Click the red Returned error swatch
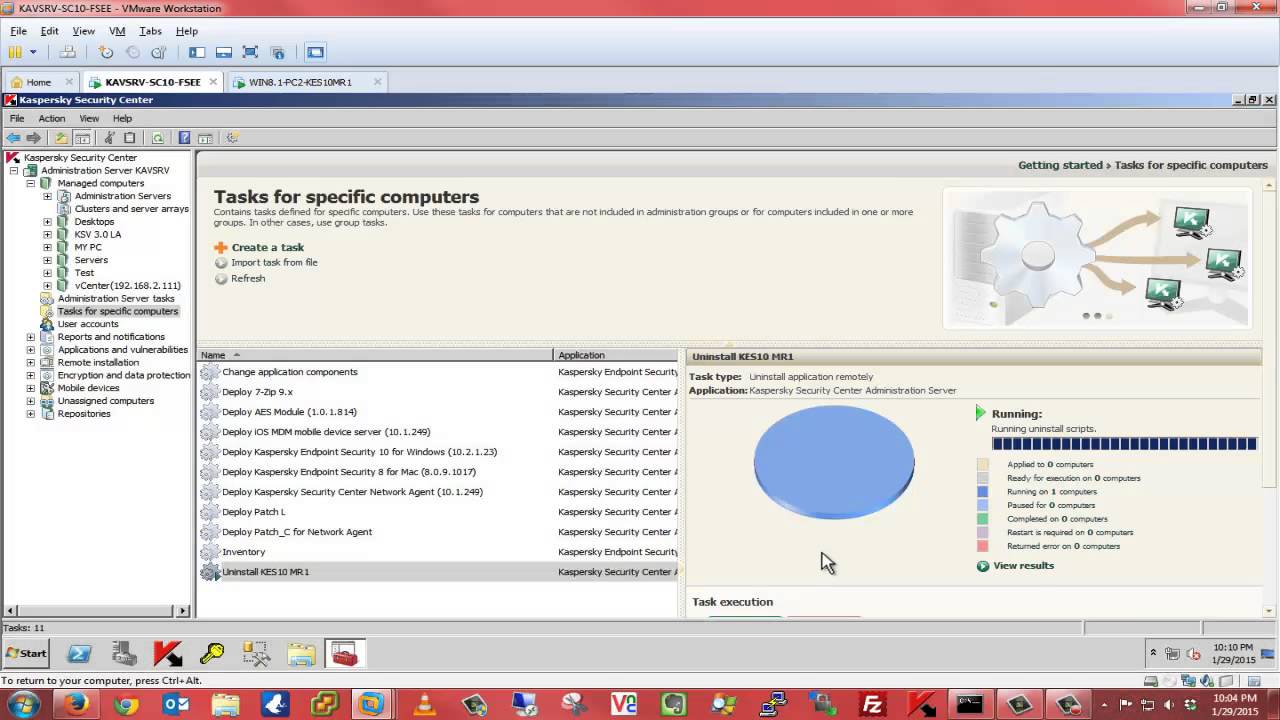This screenshot has height=720, width=1280. [983, 546]
